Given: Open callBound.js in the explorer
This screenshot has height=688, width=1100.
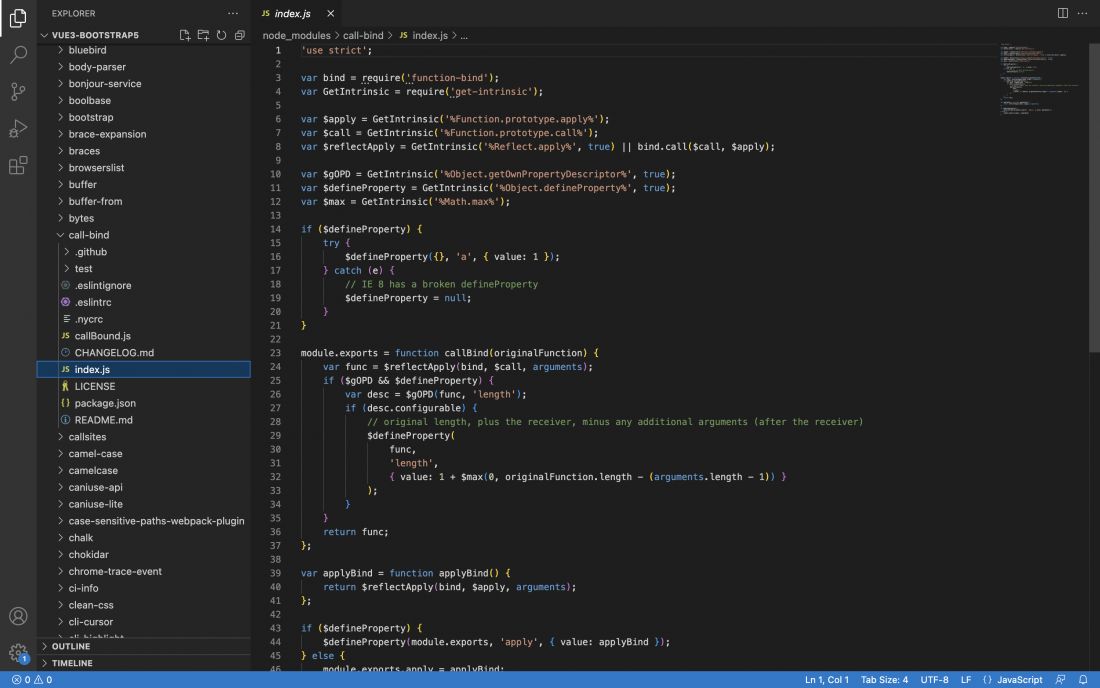Looking at the screenshot, I should point(143,336).
